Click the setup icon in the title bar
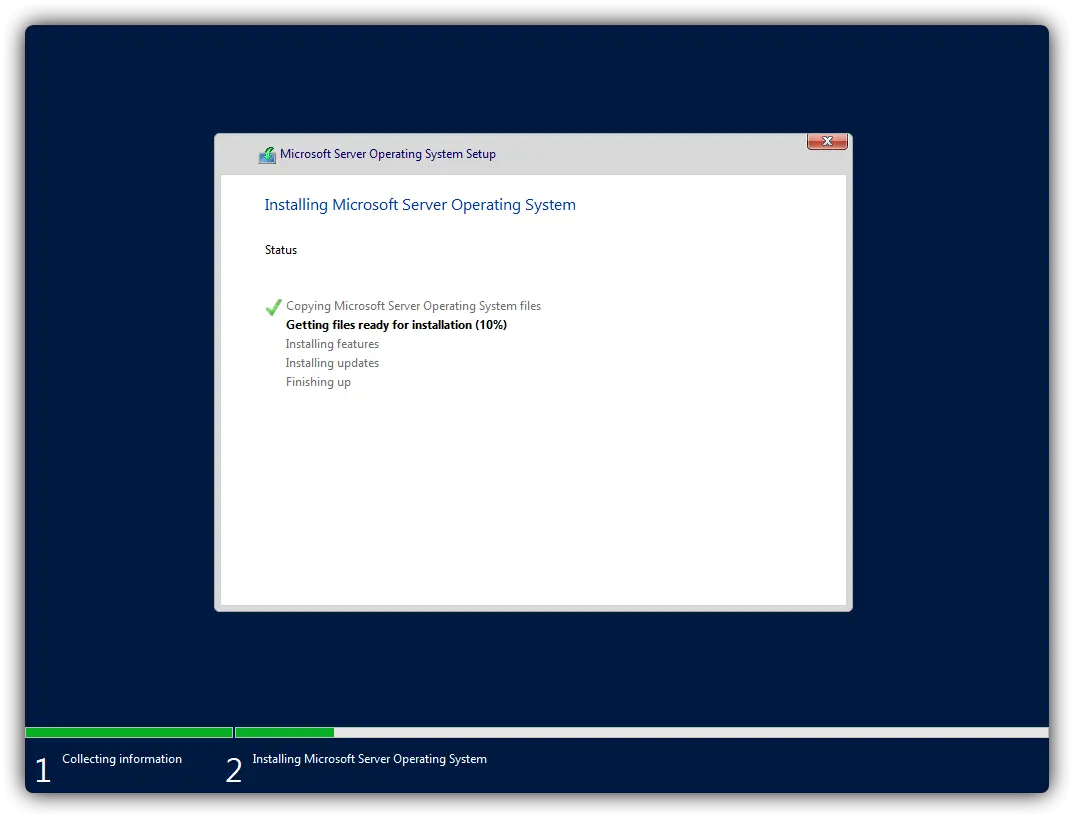The width and height of the screenshot is (1074, 818). 267,155
